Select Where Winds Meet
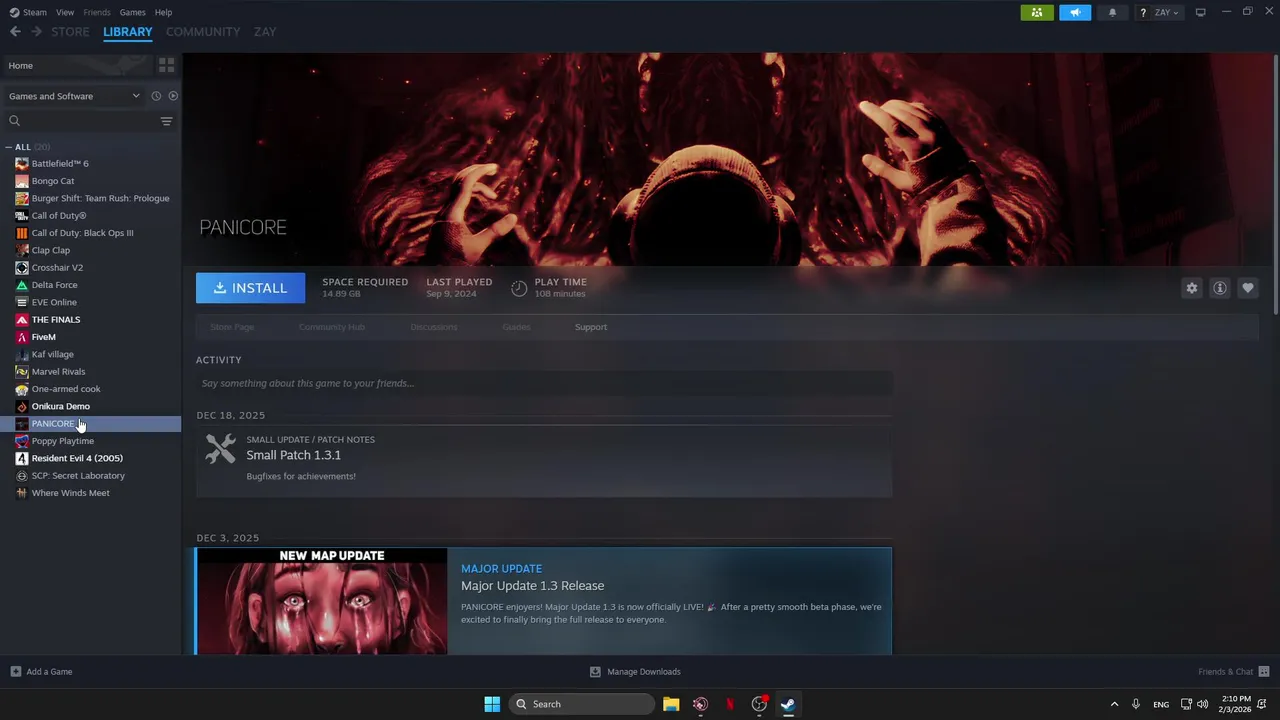1280x720 pixels. (x=90, y=493)
